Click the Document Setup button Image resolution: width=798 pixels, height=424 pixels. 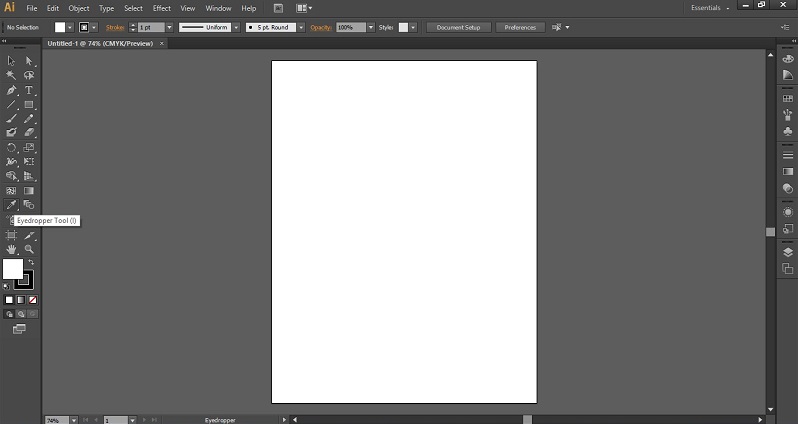458,27
